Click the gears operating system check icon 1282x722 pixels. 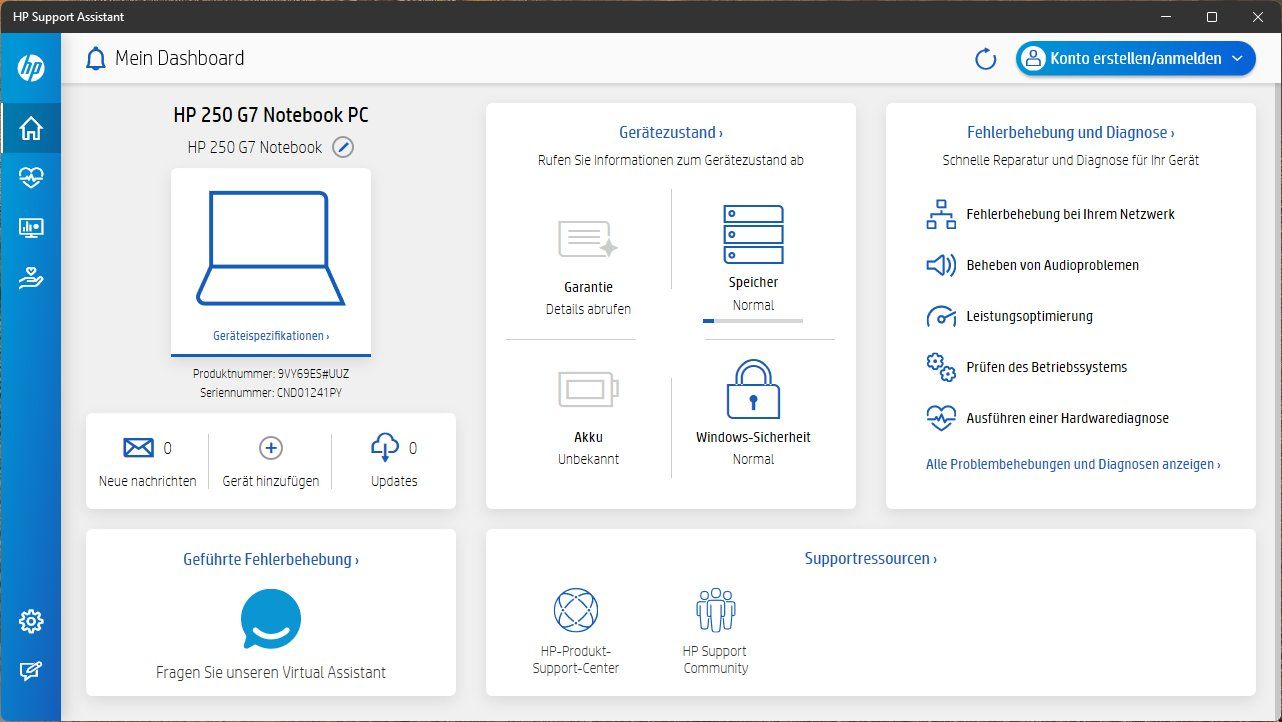(x=941, y=367)
